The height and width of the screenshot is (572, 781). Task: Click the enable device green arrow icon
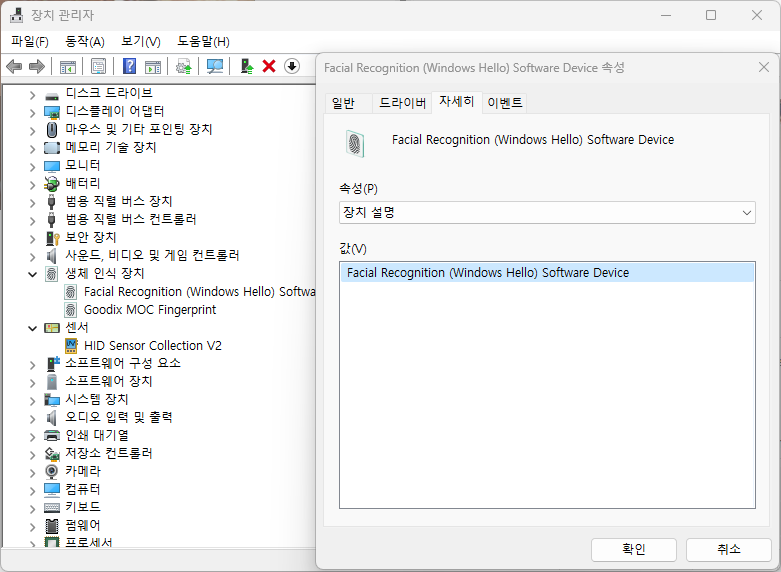pyautogui.click(x=247, y=66)
